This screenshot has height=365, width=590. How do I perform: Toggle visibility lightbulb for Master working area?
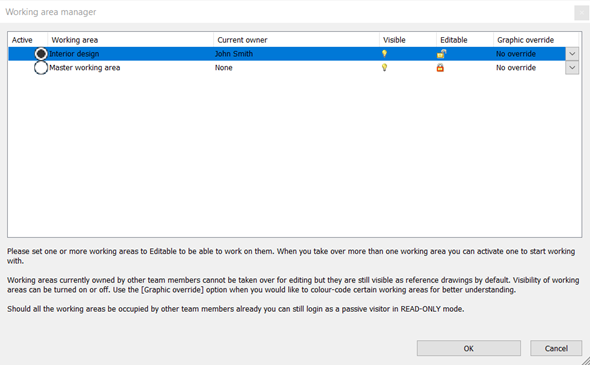click(x=384, y=68)
